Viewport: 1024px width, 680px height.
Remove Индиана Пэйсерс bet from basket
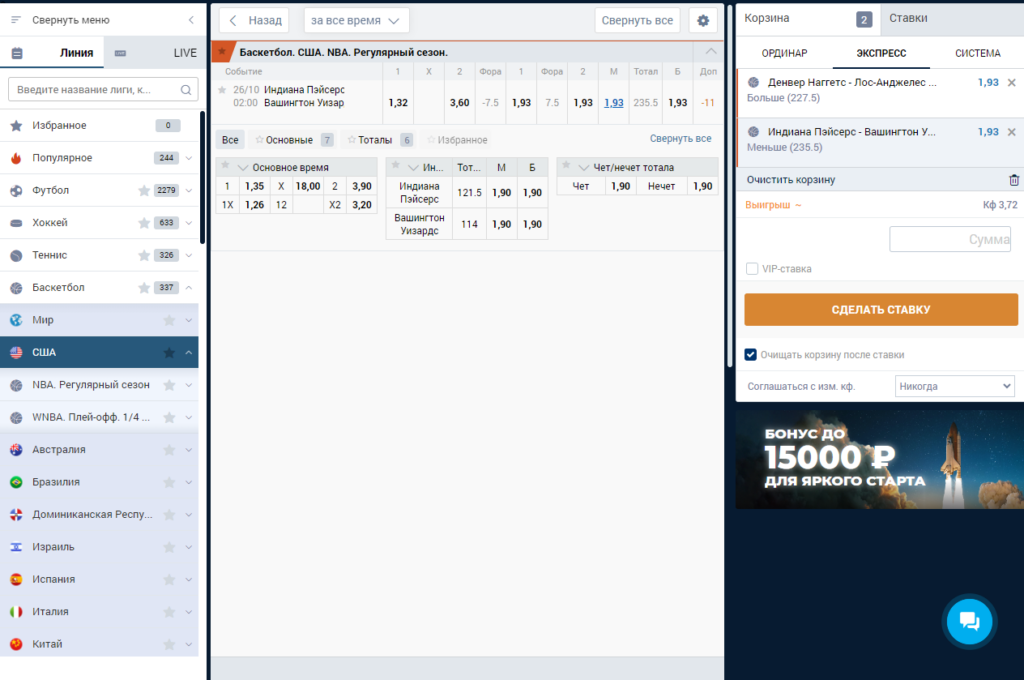[x=1012, y=132]
